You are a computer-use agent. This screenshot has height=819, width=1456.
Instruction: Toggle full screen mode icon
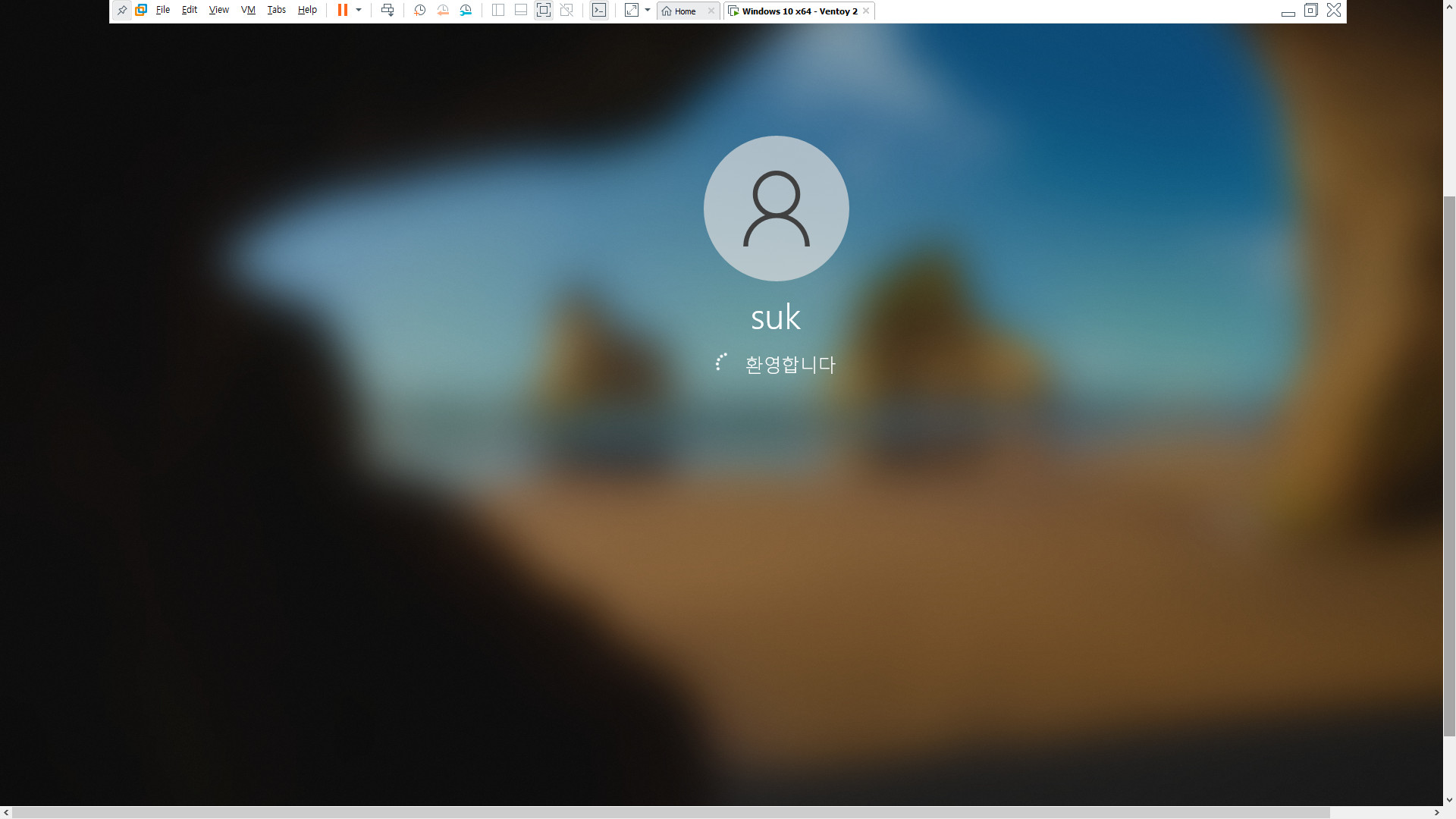point(544,11)
